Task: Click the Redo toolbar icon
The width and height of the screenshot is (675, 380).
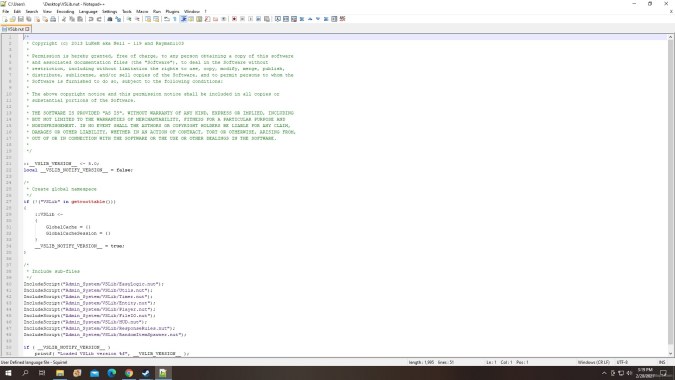Action: click(x=99, y=19)
